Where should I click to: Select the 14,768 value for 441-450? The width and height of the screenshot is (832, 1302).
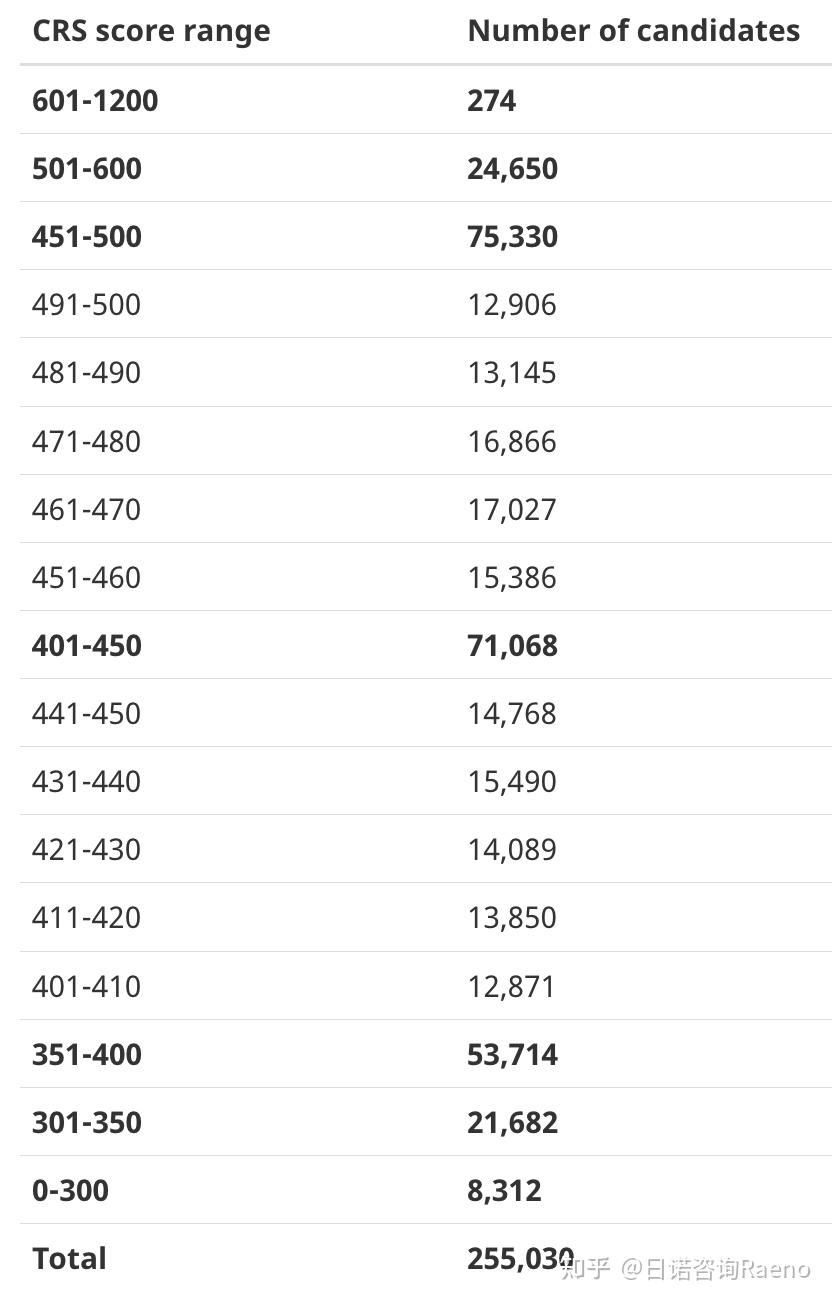point(511,713)
